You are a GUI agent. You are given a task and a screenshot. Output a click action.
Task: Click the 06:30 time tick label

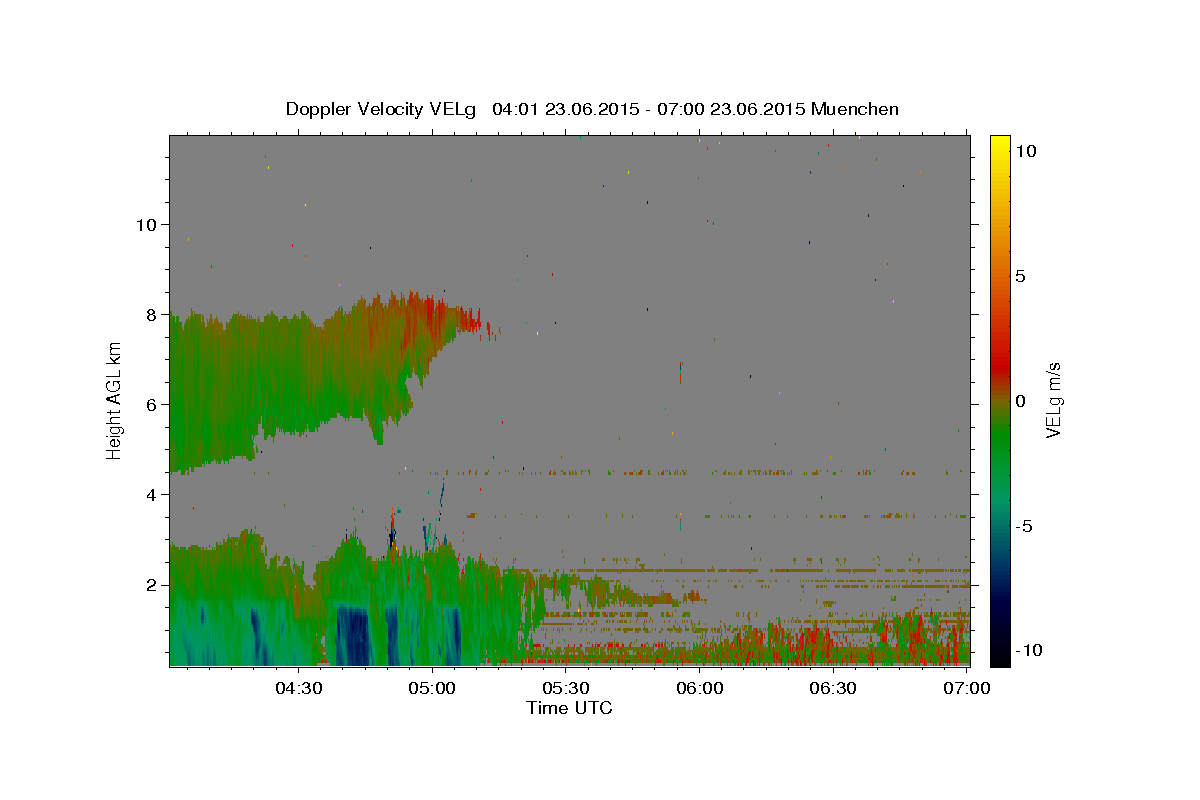(x=833, y=688)
